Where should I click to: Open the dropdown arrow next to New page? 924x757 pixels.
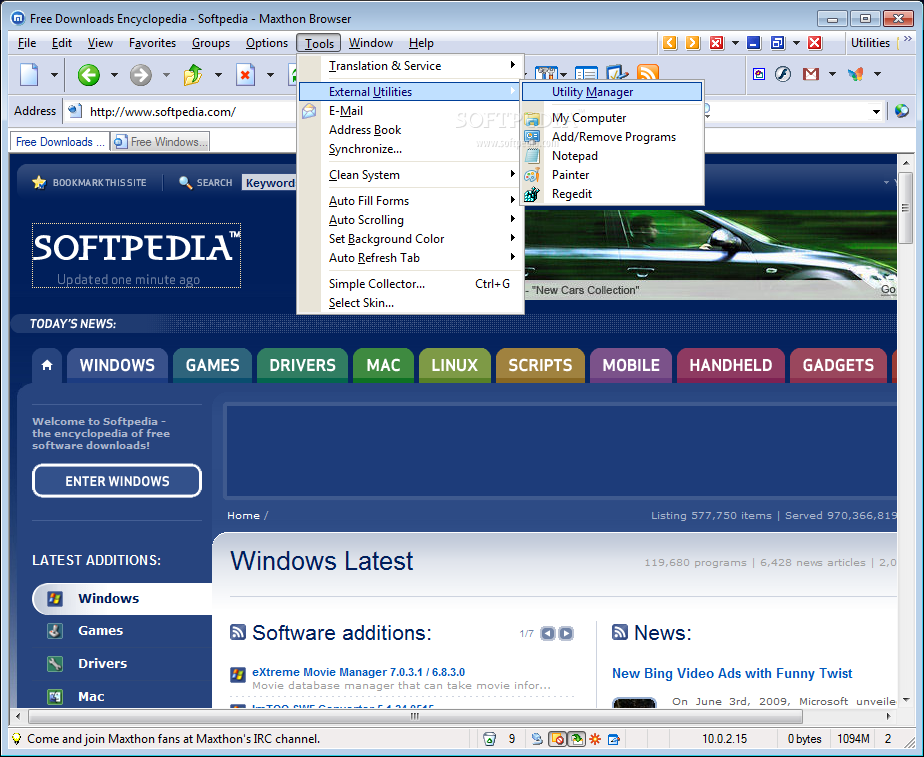click(x=54, y=75)
